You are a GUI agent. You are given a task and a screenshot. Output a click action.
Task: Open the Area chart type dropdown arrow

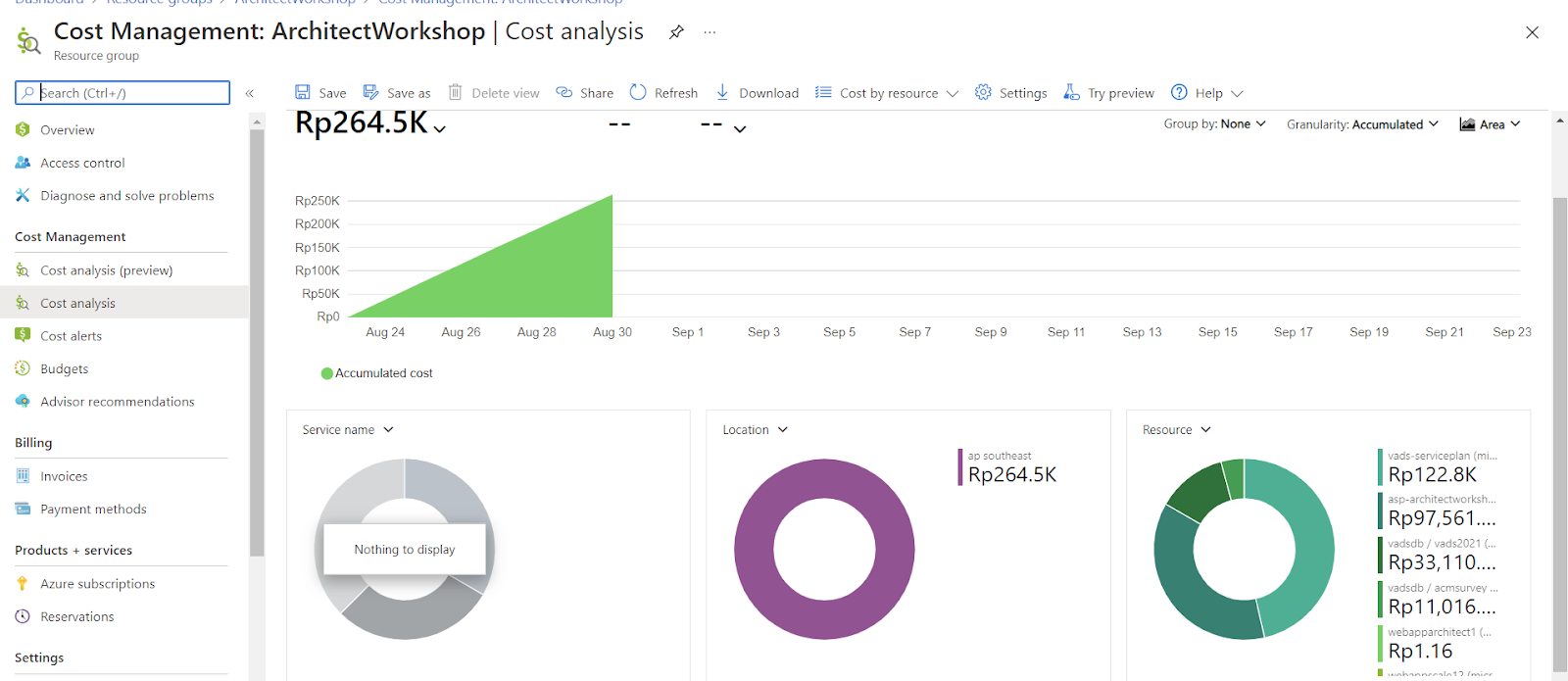tap(1515, 124)
